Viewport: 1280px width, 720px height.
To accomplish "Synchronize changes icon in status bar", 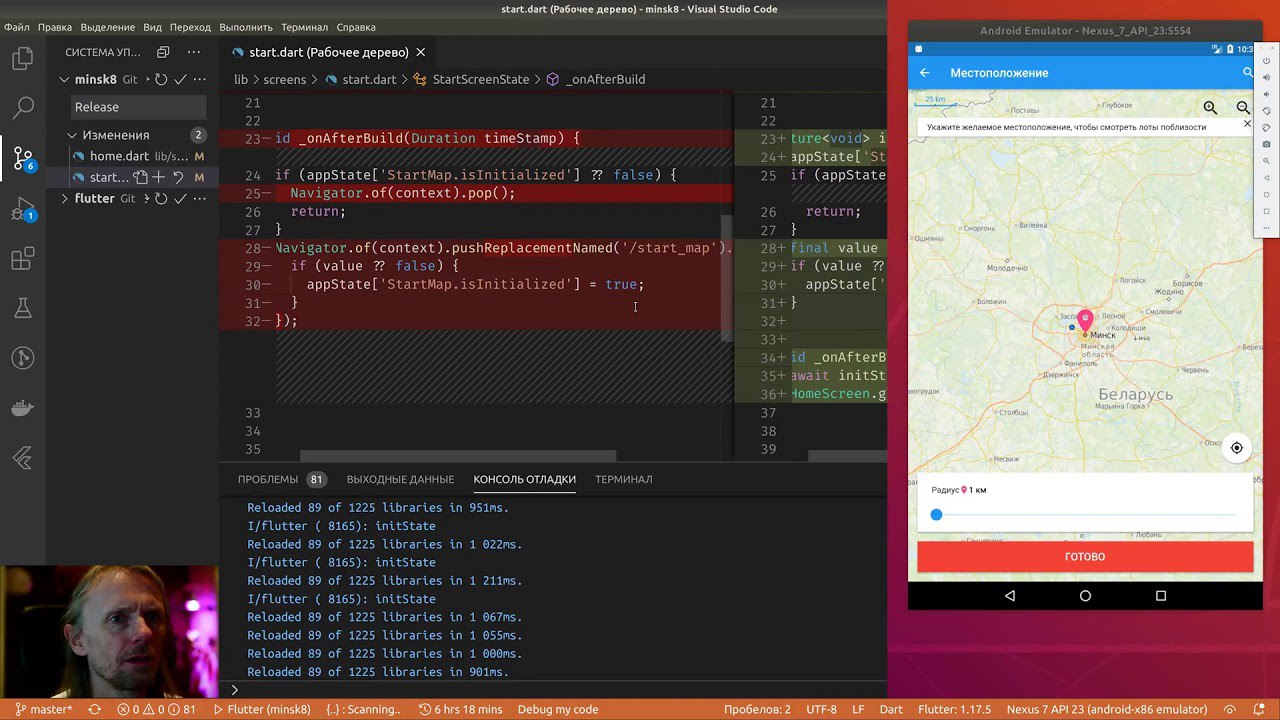I will (95, 709).
